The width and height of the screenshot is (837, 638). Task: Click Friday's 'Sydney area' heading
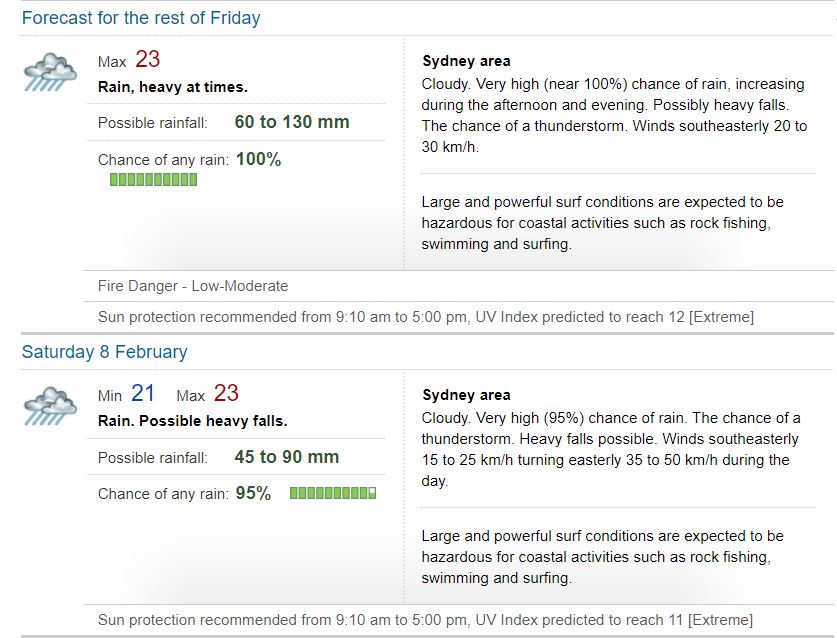467,61
